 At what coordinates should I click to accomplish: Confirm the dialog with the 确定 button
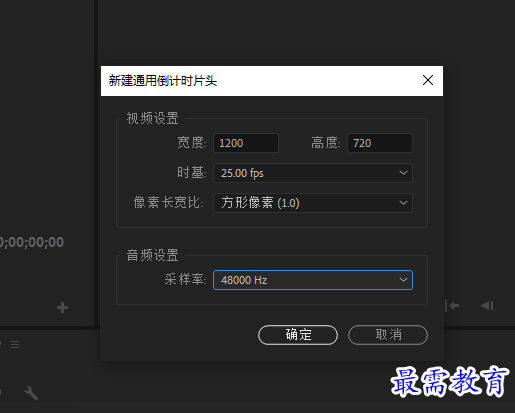pos(298,335)
